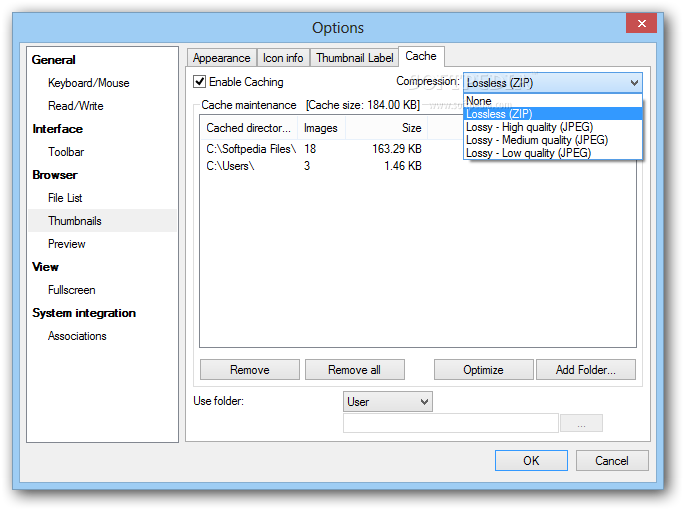Click the Remove button
684x510 pixels.
[x=250, y=370]
